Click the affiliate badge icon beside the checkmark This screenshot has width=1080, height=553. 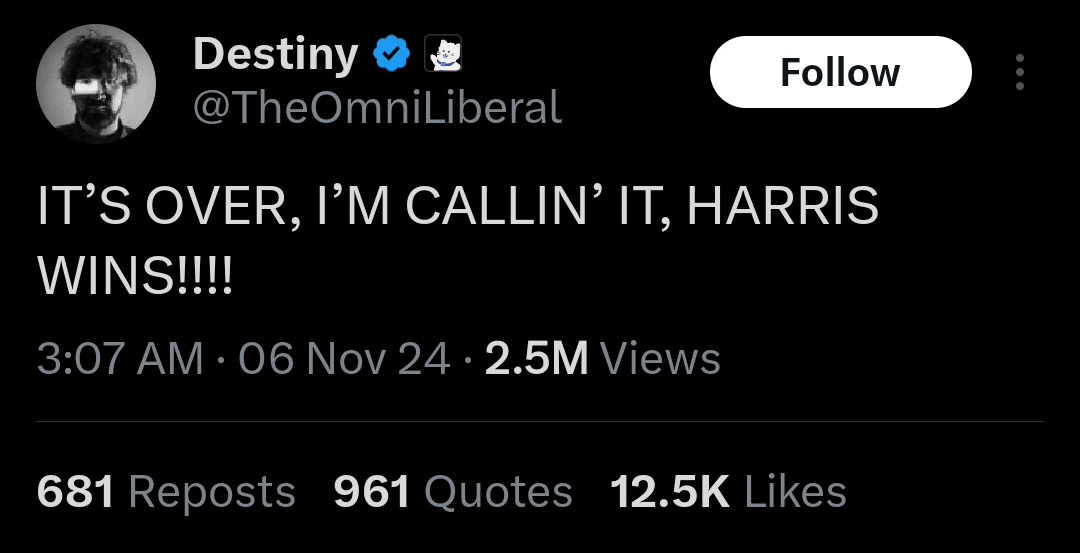pyautogui.click(x=441, y=54)
